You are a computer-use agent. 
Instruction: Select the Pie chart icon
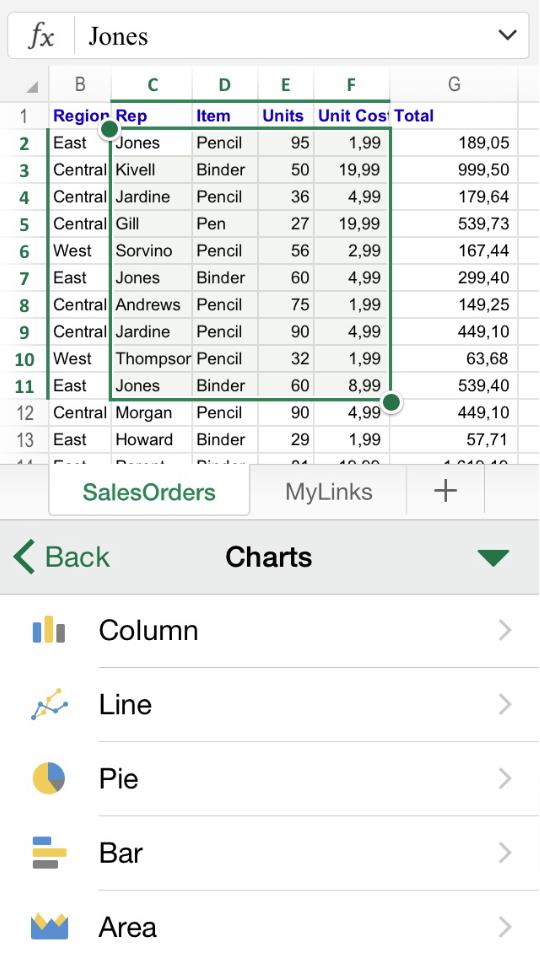point(49,778)
